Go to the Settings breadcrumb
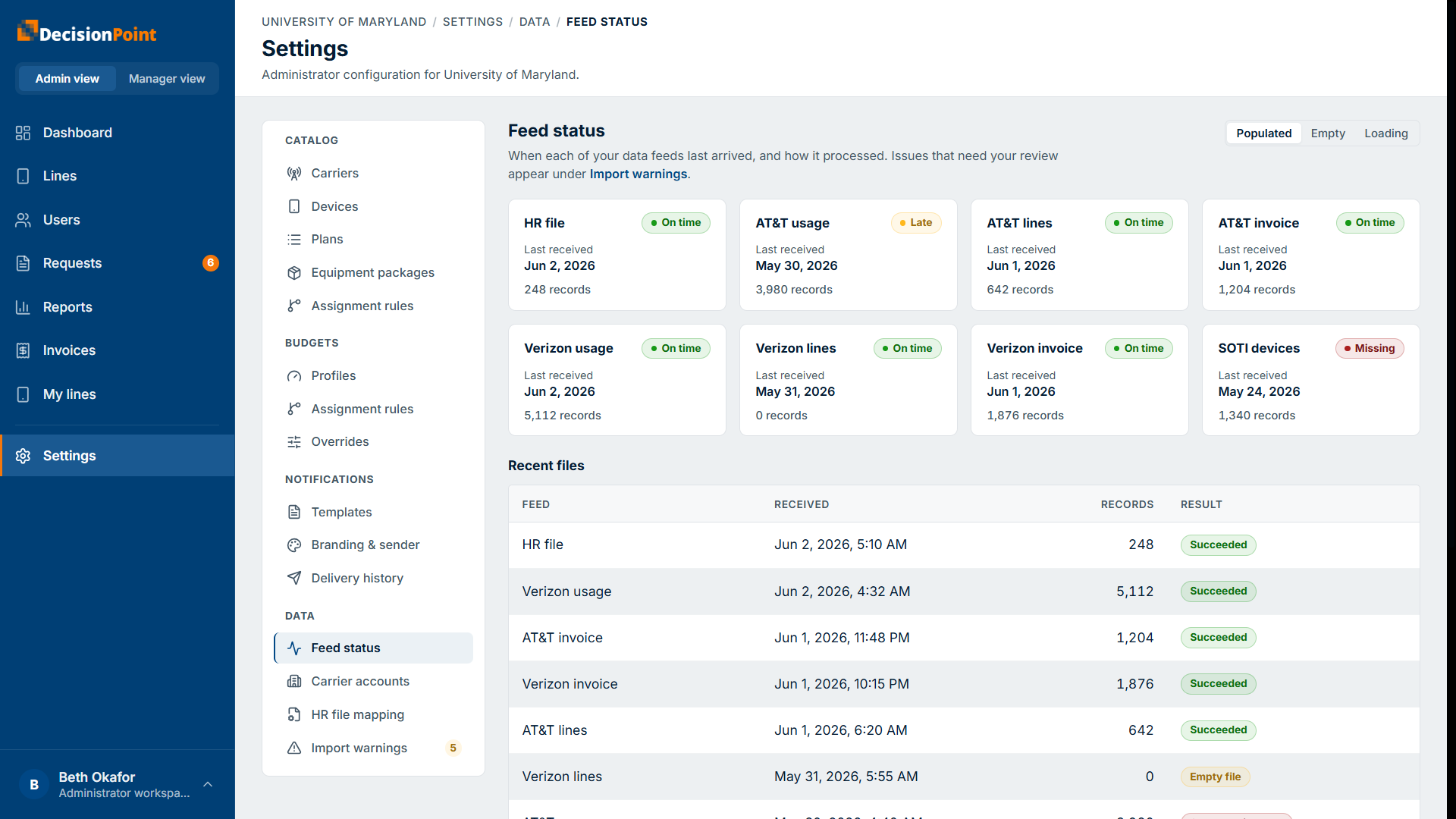 click(x=472, y=22)
